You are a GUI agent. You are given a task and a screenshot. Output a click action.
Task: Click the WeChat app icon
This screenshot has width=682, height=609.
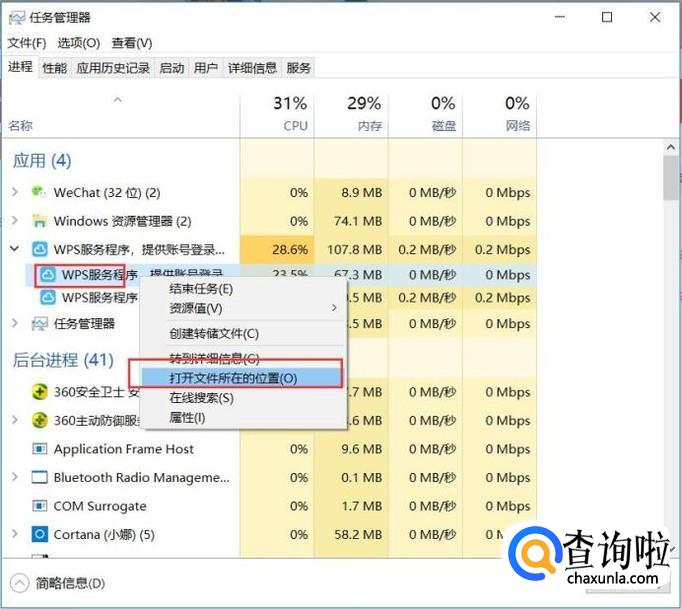point(39,192)
